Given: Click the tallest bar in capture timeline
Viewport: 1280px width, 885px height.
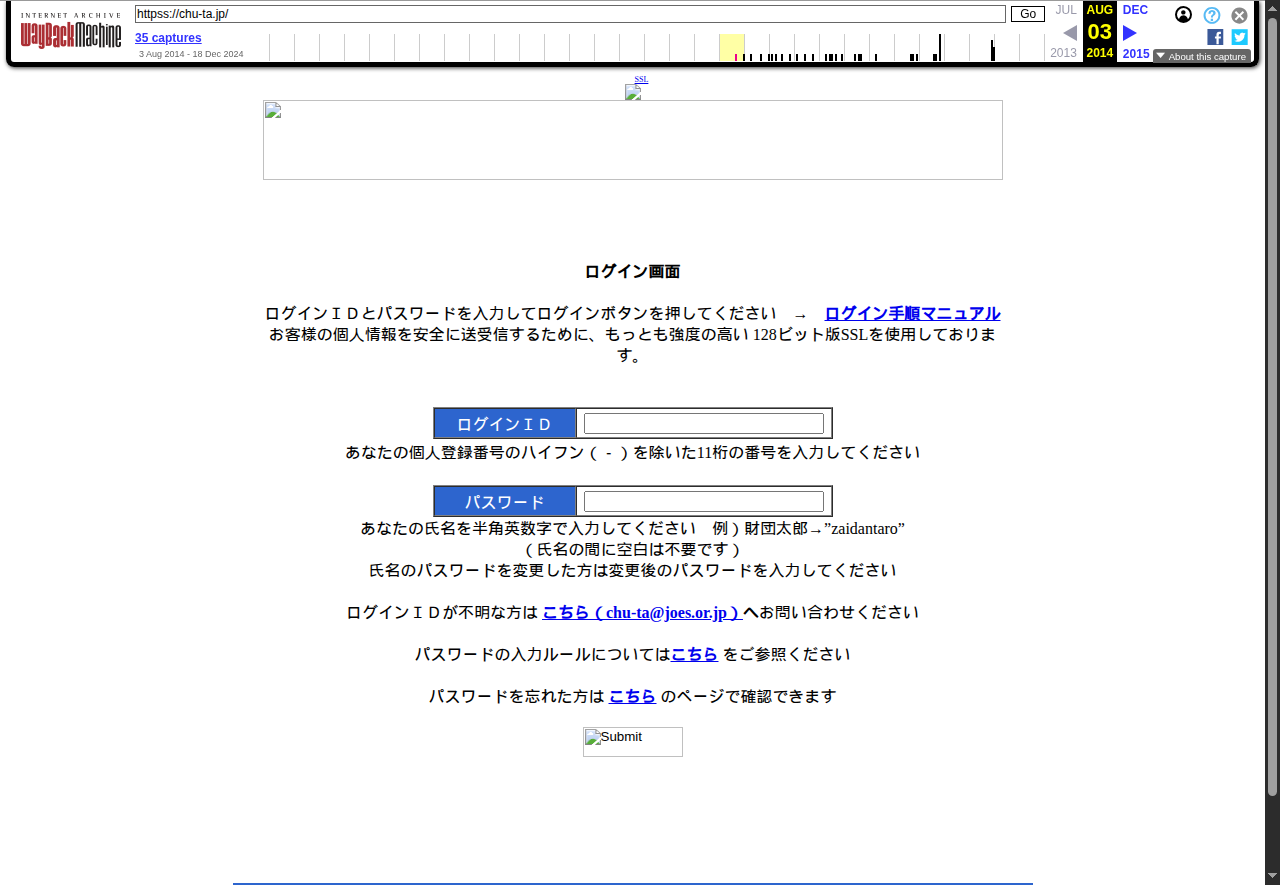Looking at the screenshot, I should 940,48.
